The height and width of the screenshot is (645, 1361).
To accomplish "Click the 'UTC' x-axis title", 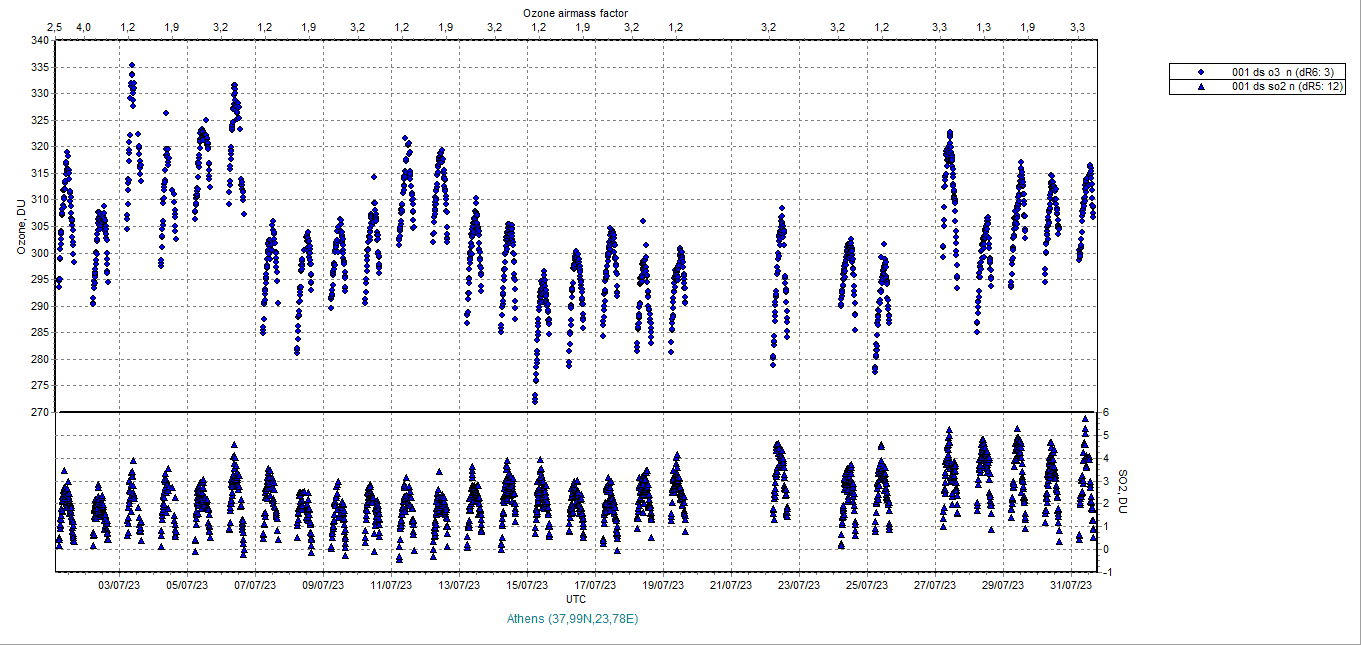I will click(576, 599).
